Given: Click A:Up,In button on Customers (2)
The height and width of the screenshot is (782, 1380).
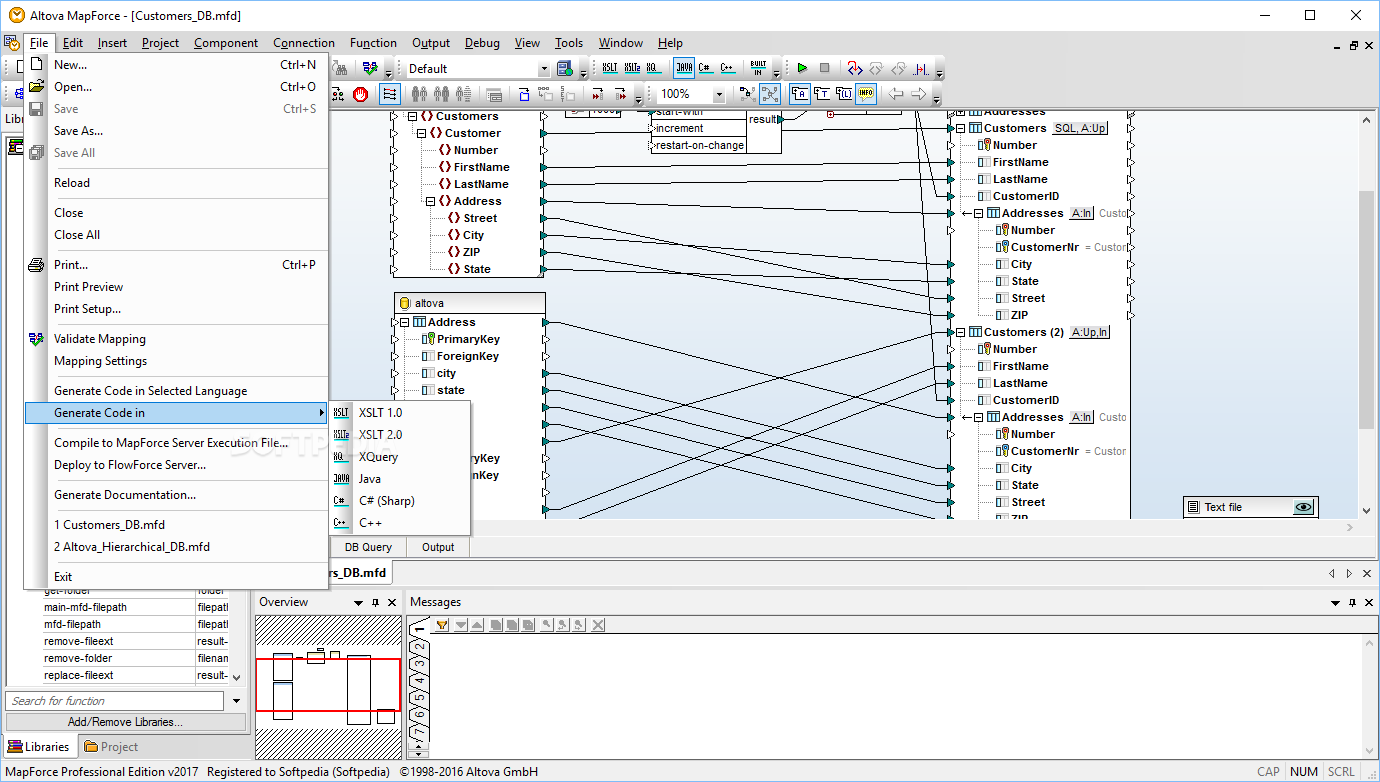Looking at the screenshot, I should click(x=1089, y=332).
